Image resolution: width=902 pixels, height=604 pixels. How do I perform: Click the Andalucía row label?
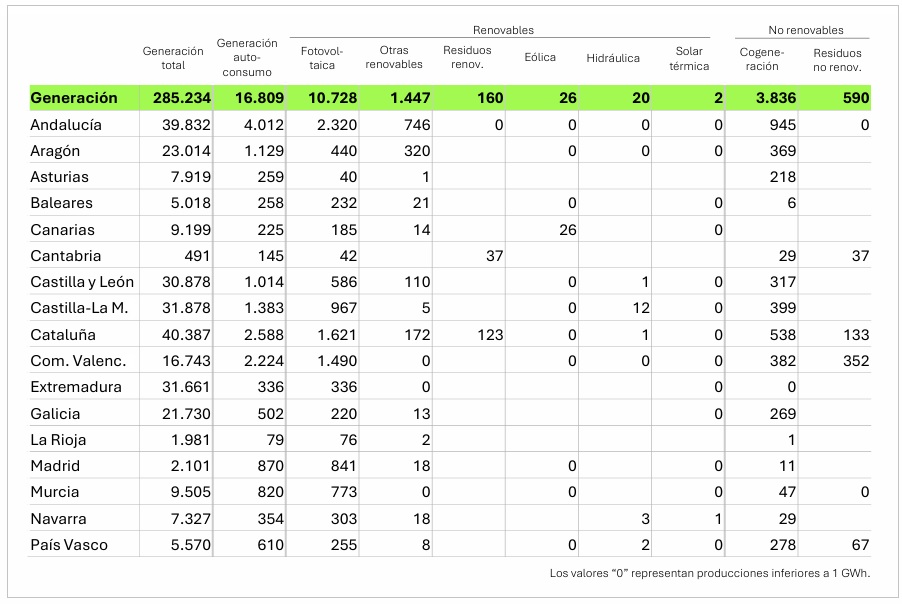coord(66,125)
